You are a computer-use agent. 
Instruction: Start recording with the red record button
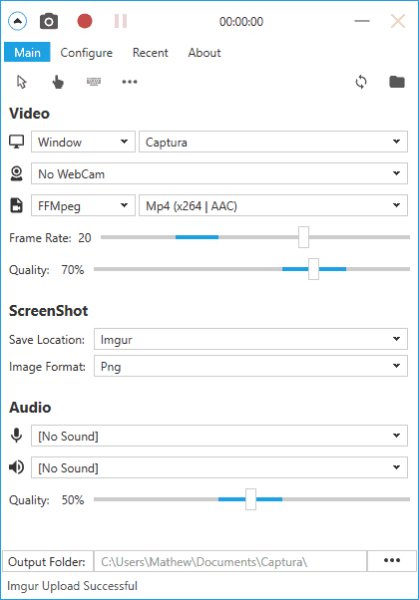point(85,21)
